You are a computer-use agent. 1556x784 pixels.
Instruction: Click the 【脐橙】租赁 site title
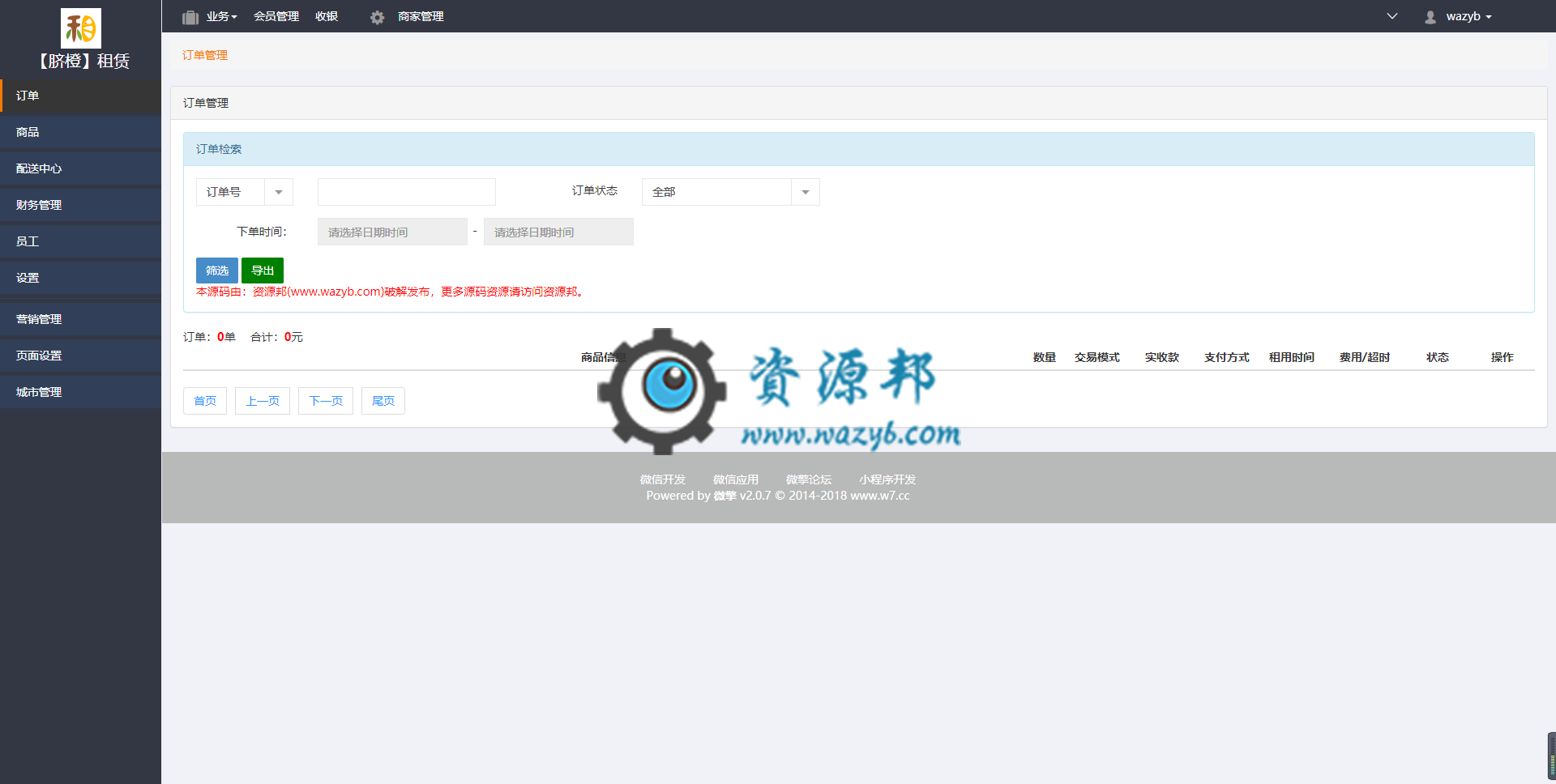81,61
